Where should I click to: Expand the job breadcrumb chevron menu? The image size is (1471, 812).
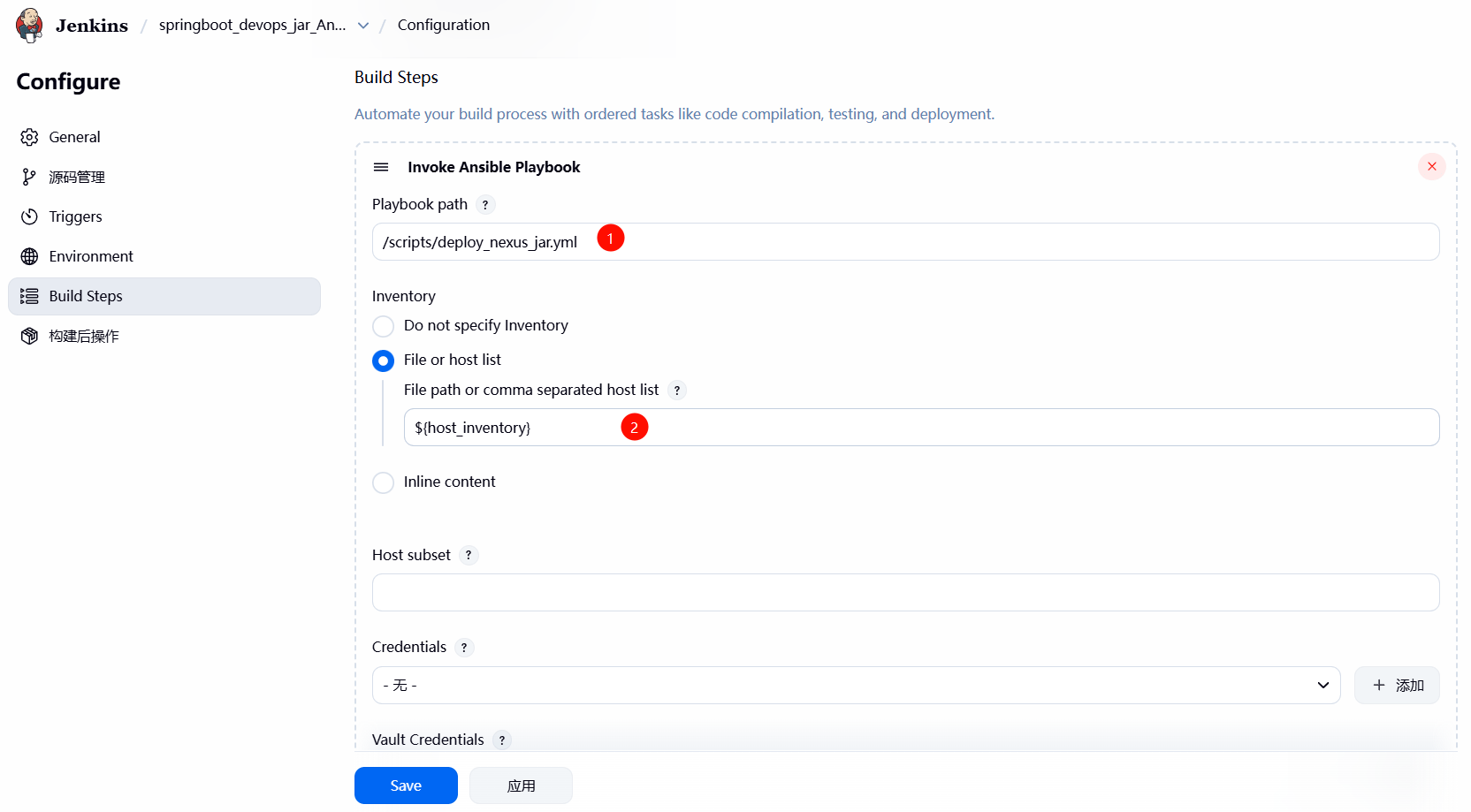[363, 26]
